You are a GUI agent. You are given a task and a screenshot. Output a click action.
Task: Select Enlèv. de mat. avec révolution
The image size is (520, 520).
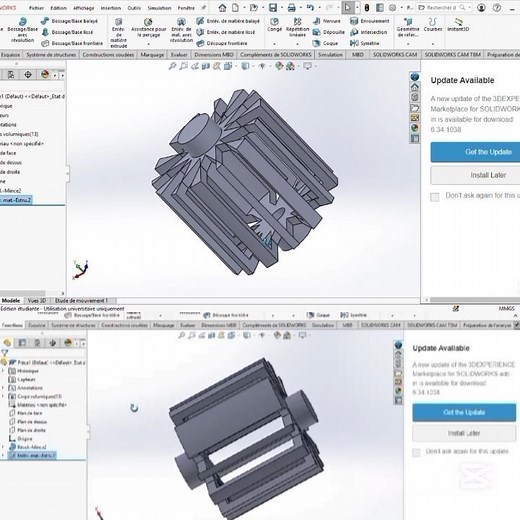click(181, 31)
